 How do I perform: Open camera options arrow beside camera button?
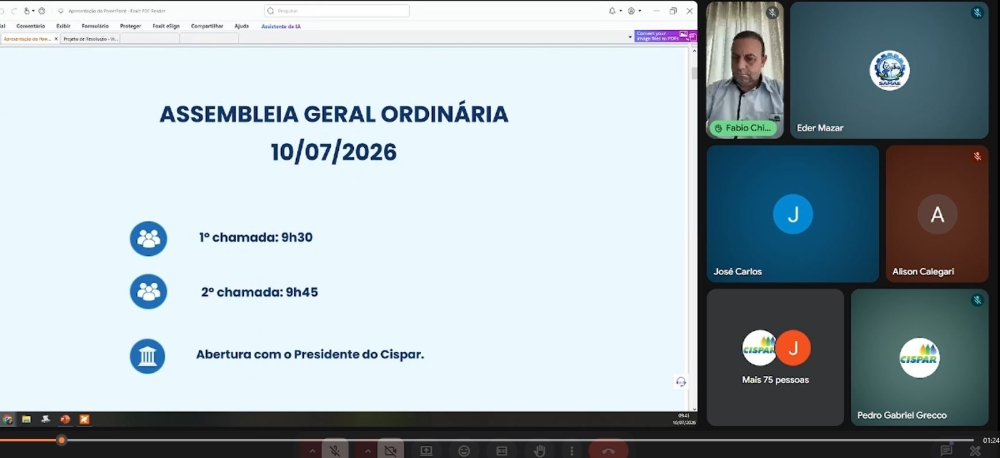tap(367, 451)
